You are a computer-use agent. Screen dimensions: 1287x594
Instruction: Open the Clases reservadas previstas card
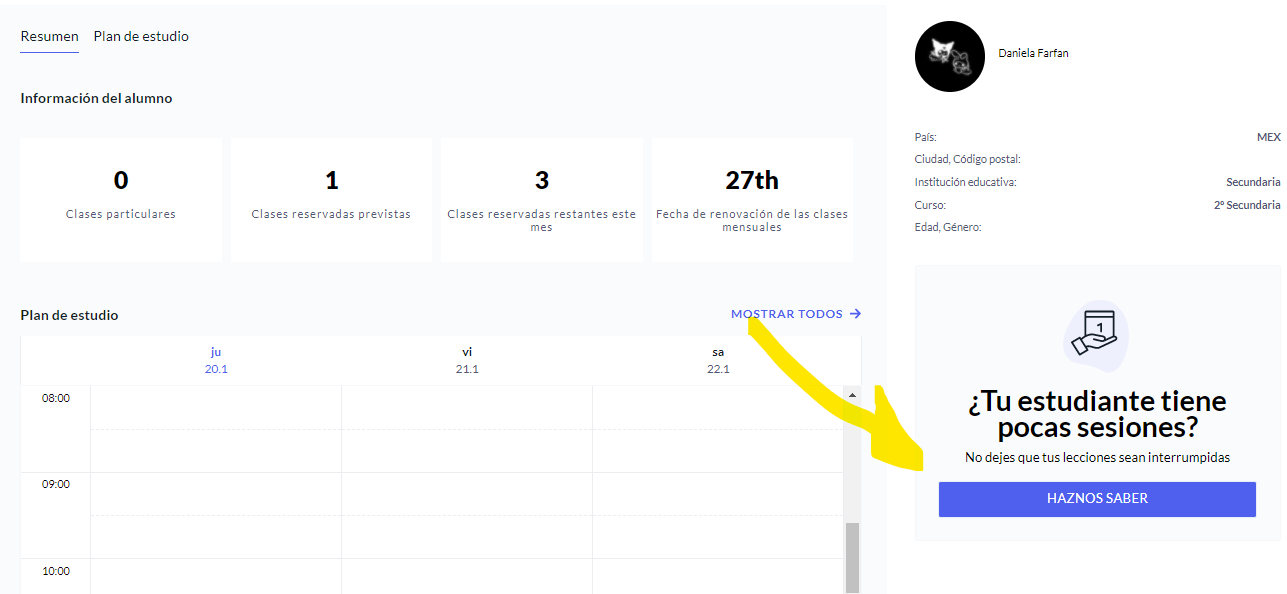pos(331,200)
